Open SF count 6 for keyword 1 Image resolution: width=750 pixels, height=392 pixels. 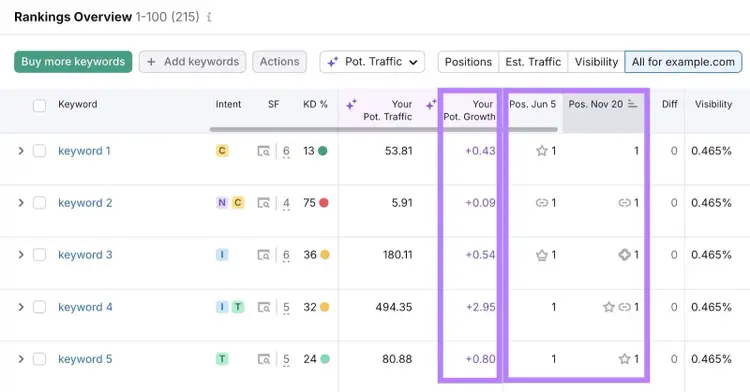[286, 152]
